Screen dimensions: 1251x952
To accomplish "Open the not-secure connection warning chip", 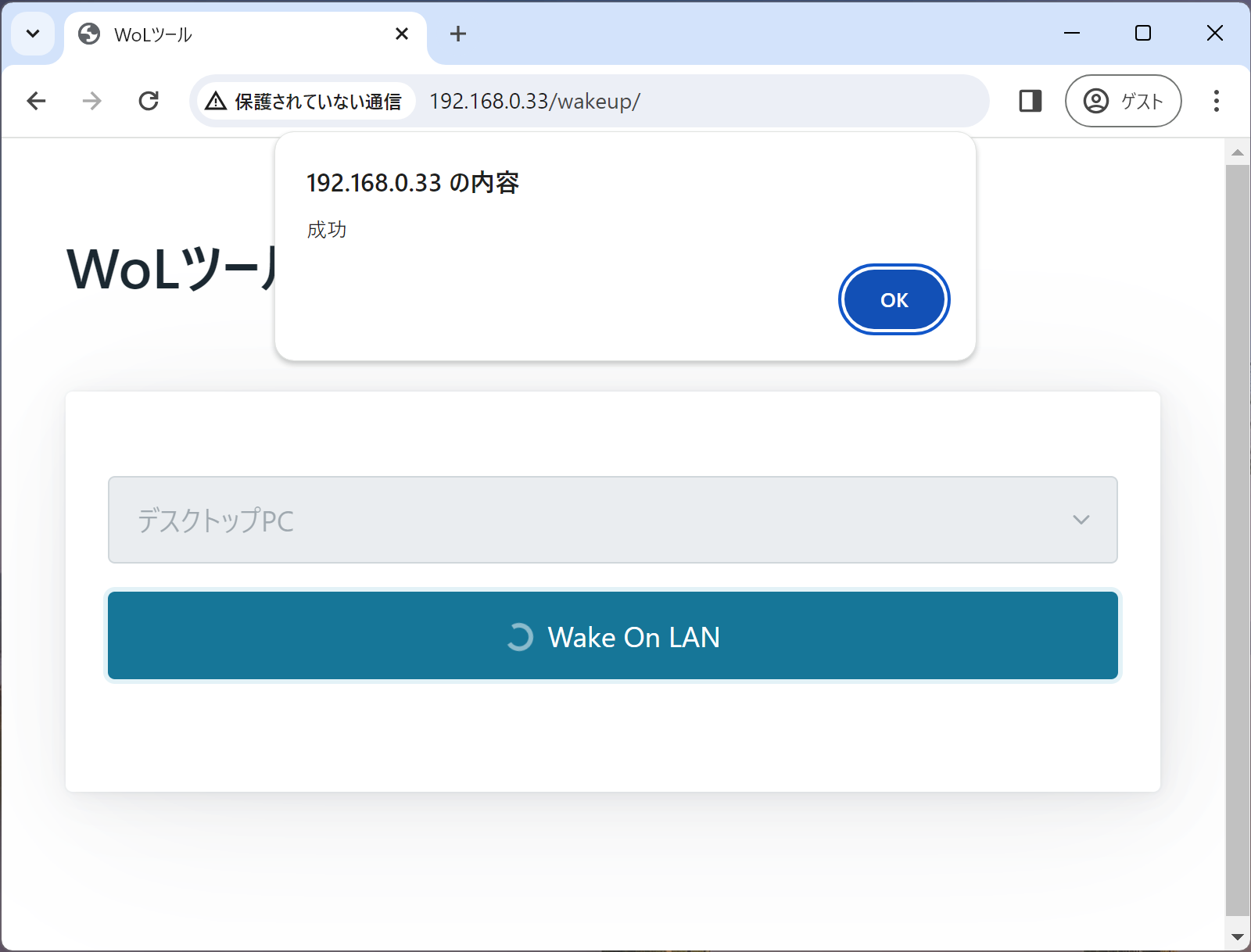I will [305, 101].
